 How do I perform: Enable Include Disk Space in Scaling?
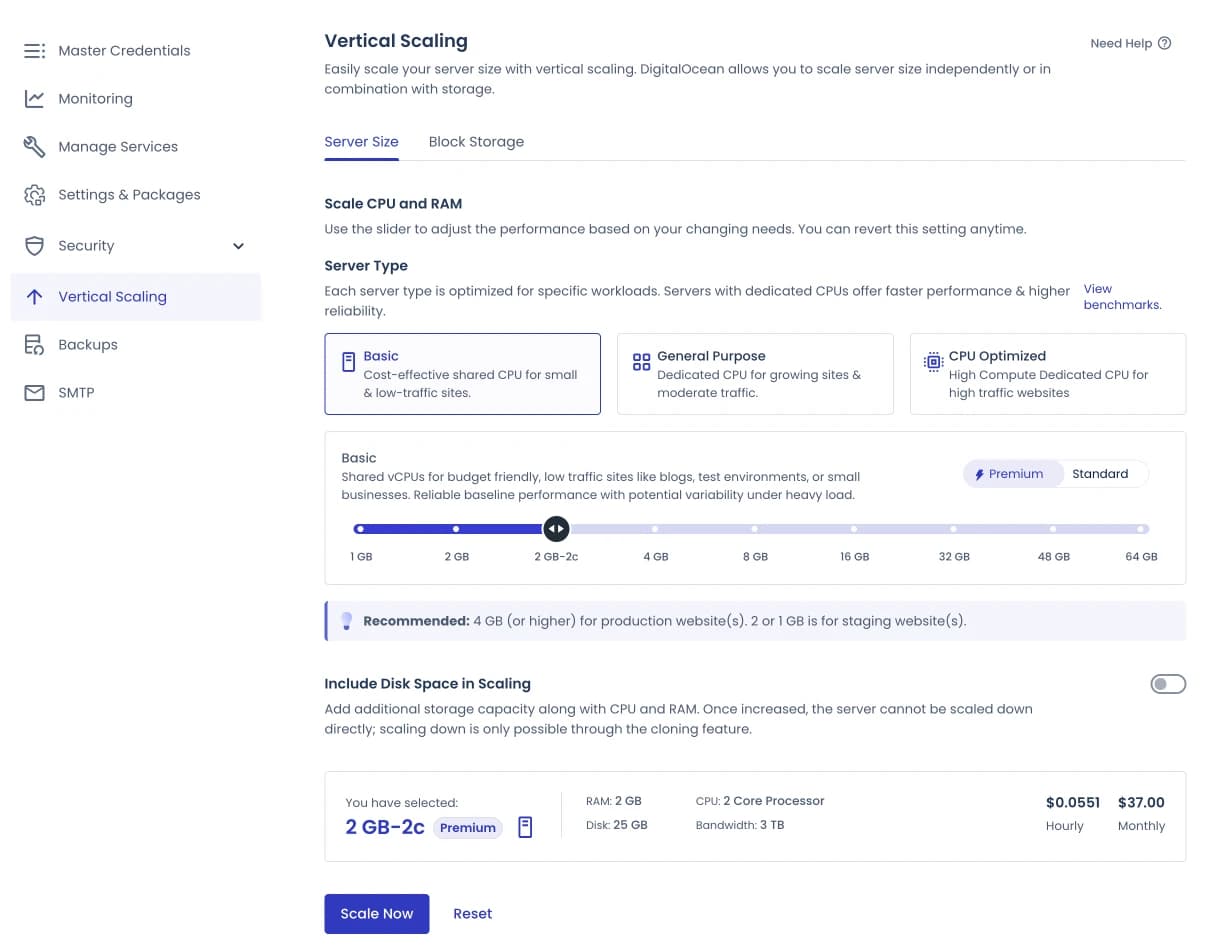1168,683
